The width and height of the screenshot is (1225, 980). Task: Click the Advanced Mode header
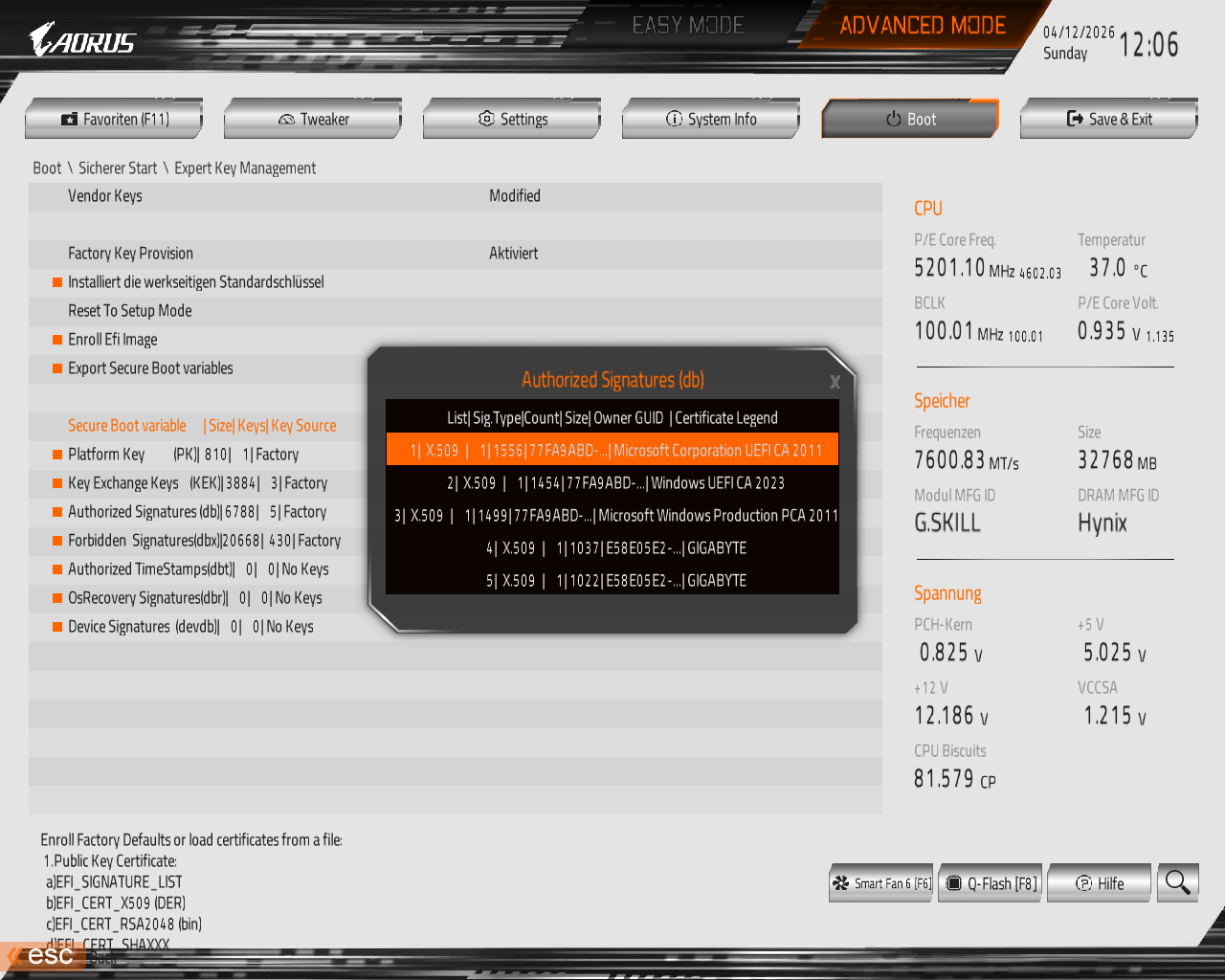[x=923, y=26]
